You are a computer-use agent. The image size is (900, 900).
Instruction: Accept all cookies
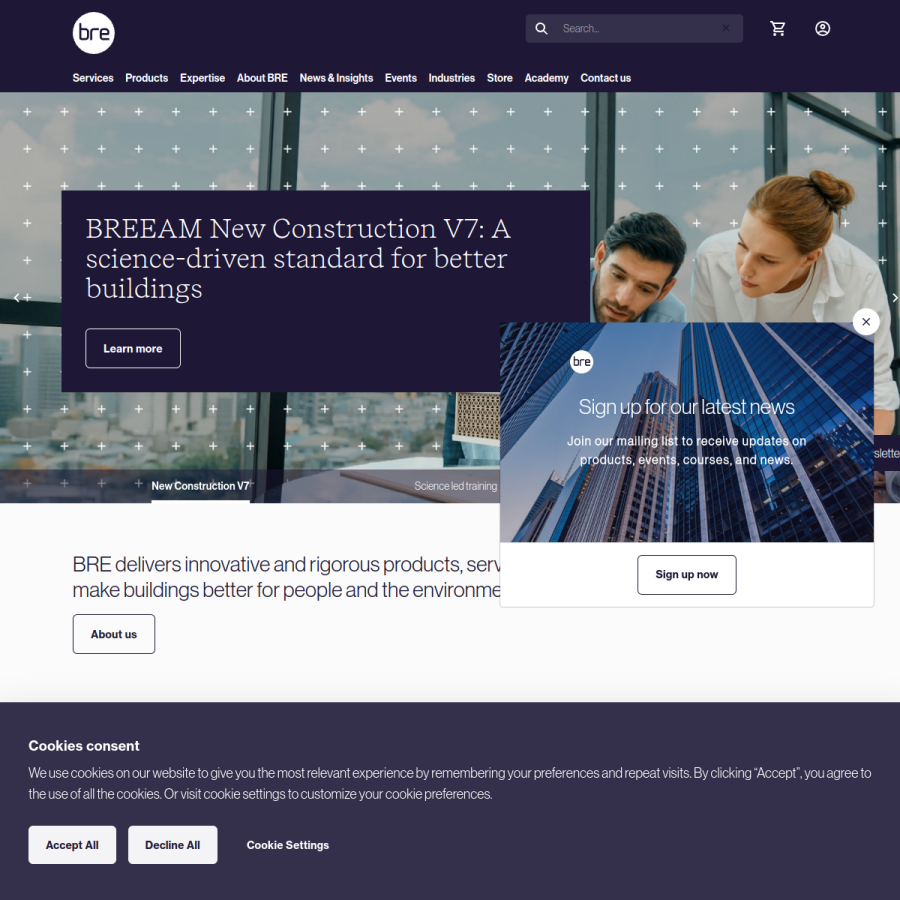tap(72, 845)
